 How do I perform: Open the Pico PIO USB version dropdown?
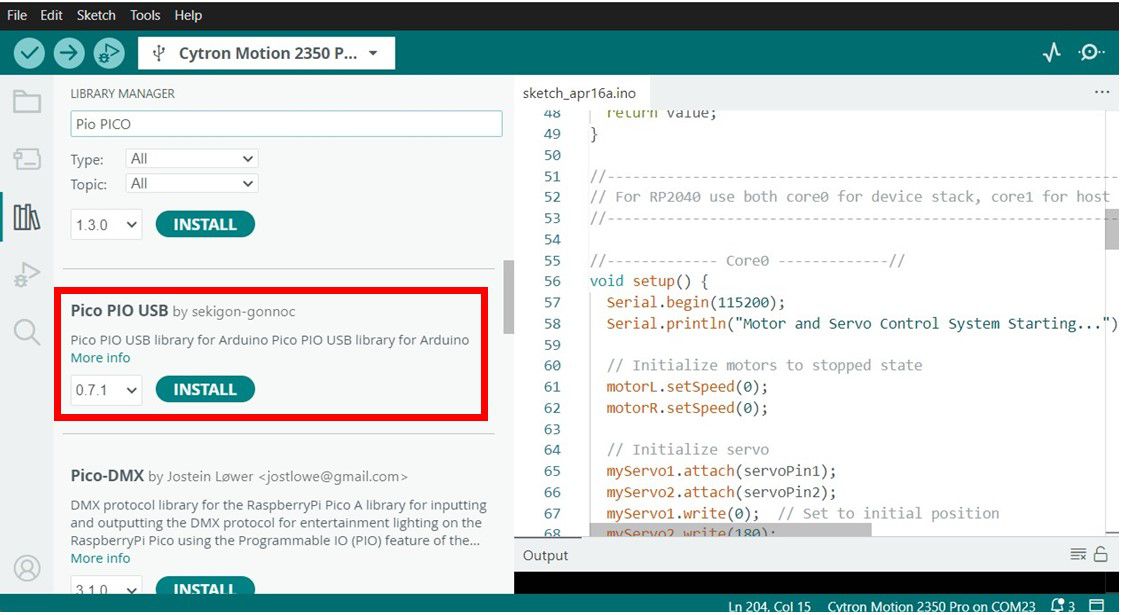click(x=106, y=390)
